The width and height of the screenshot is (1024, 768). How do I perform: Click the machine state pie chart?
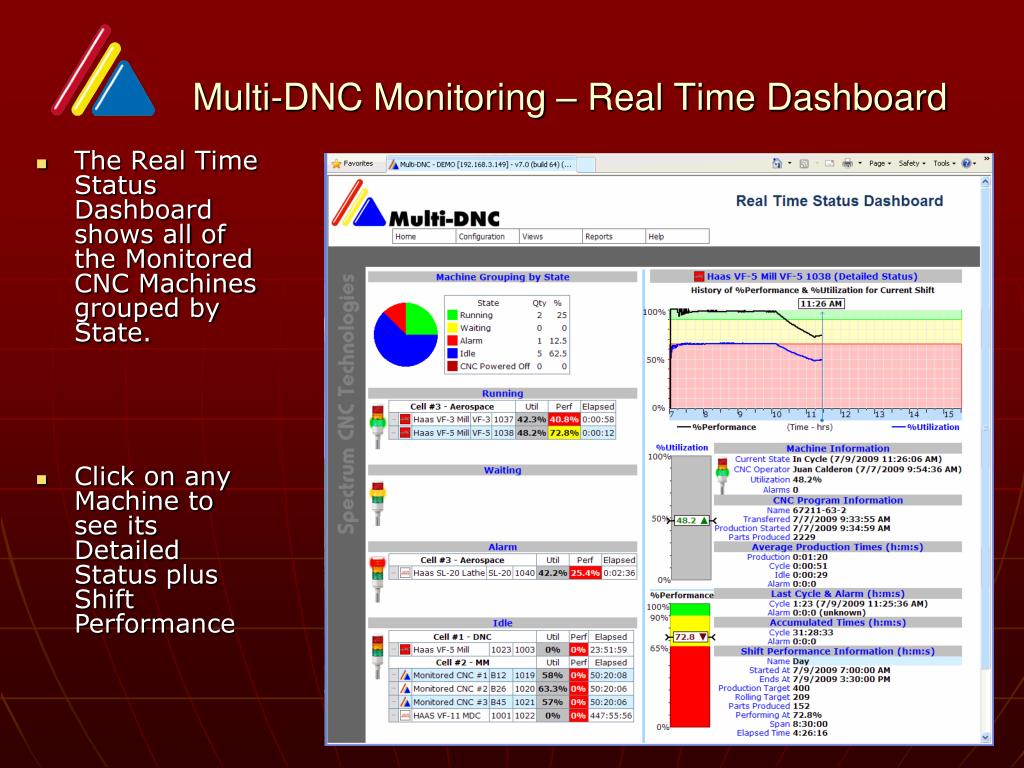pos(406,334)
